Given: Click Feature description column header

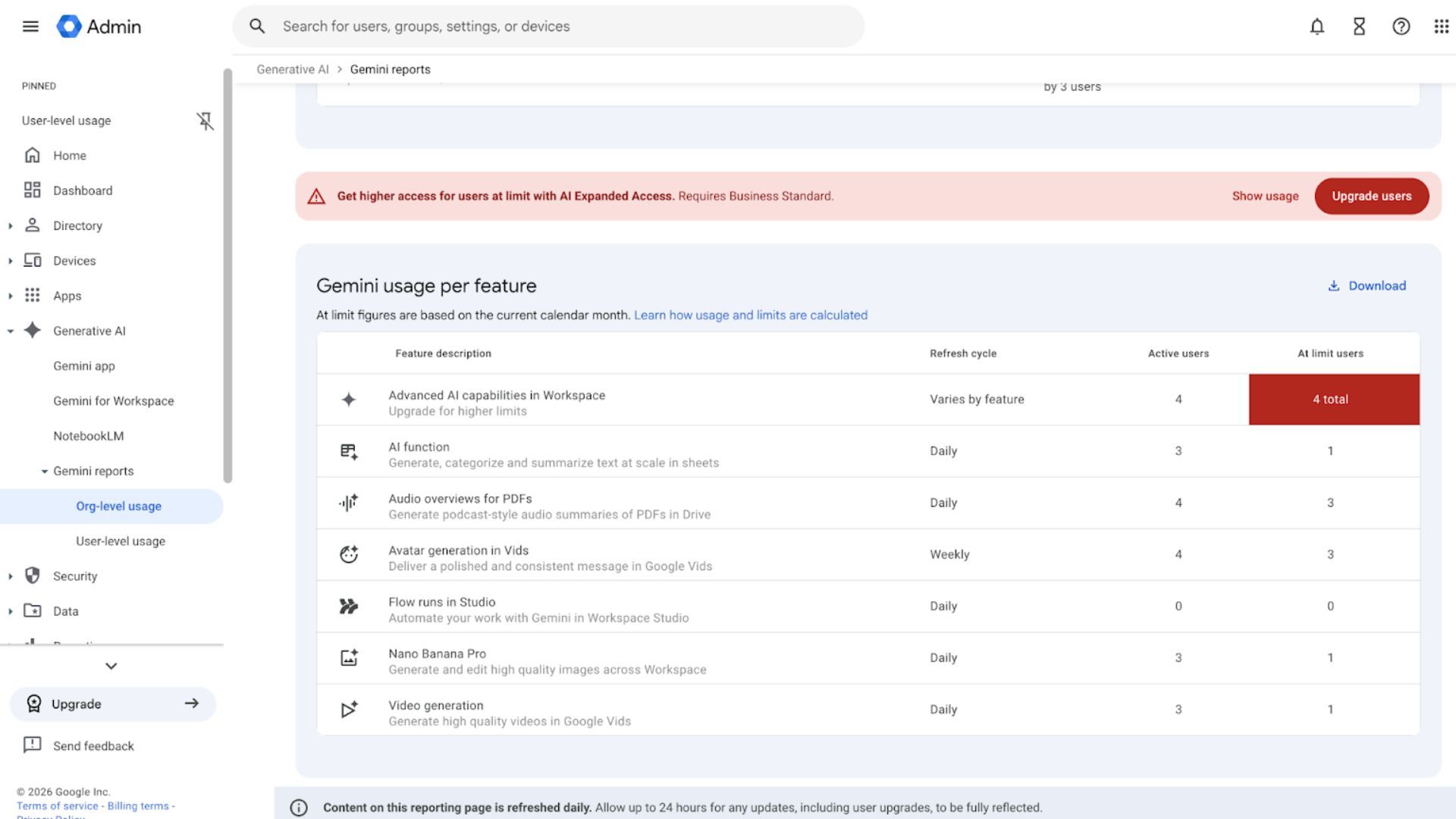Looking at the screenshot, I should click(443, 353).
